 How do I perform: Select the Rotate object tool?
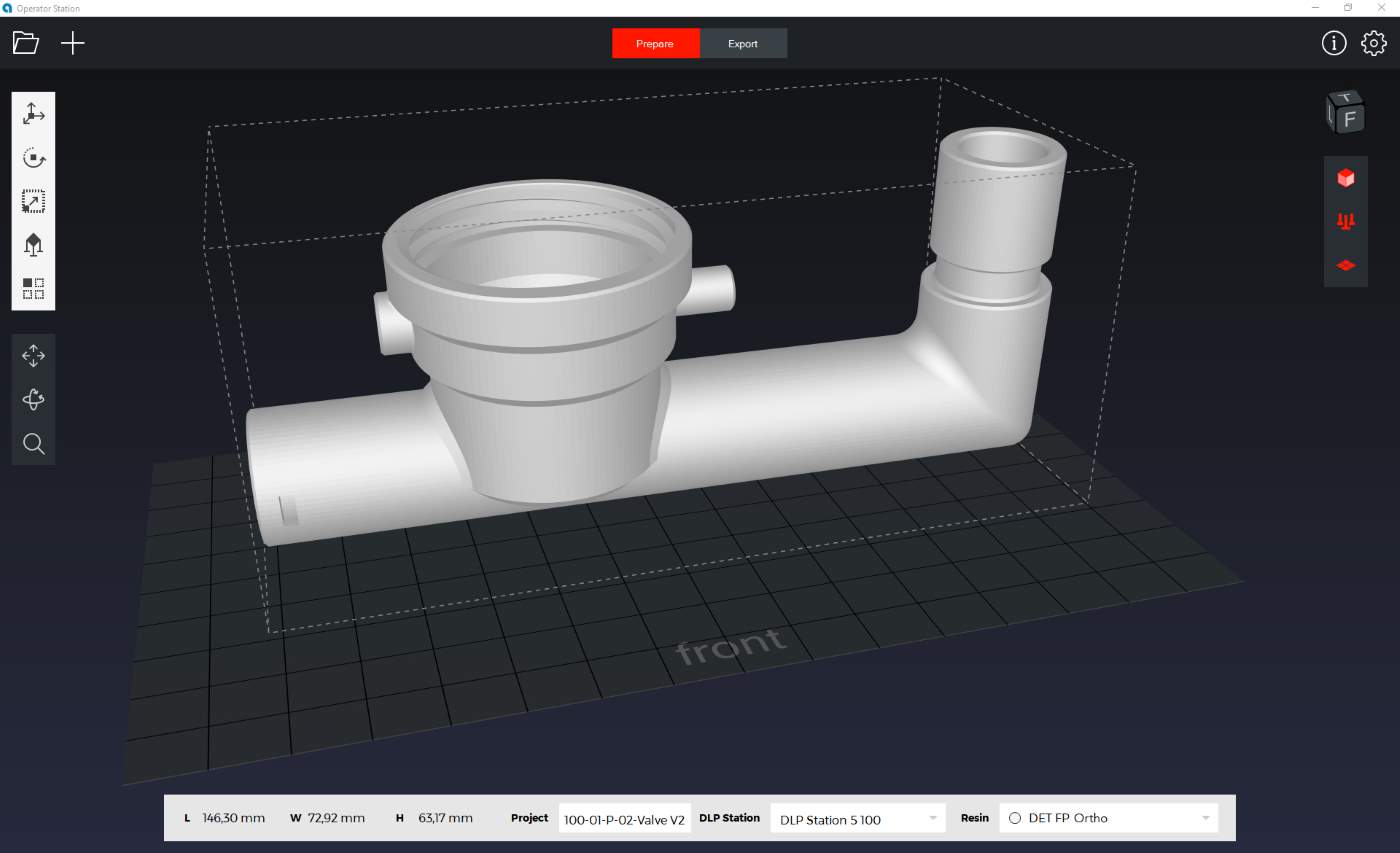33,158
